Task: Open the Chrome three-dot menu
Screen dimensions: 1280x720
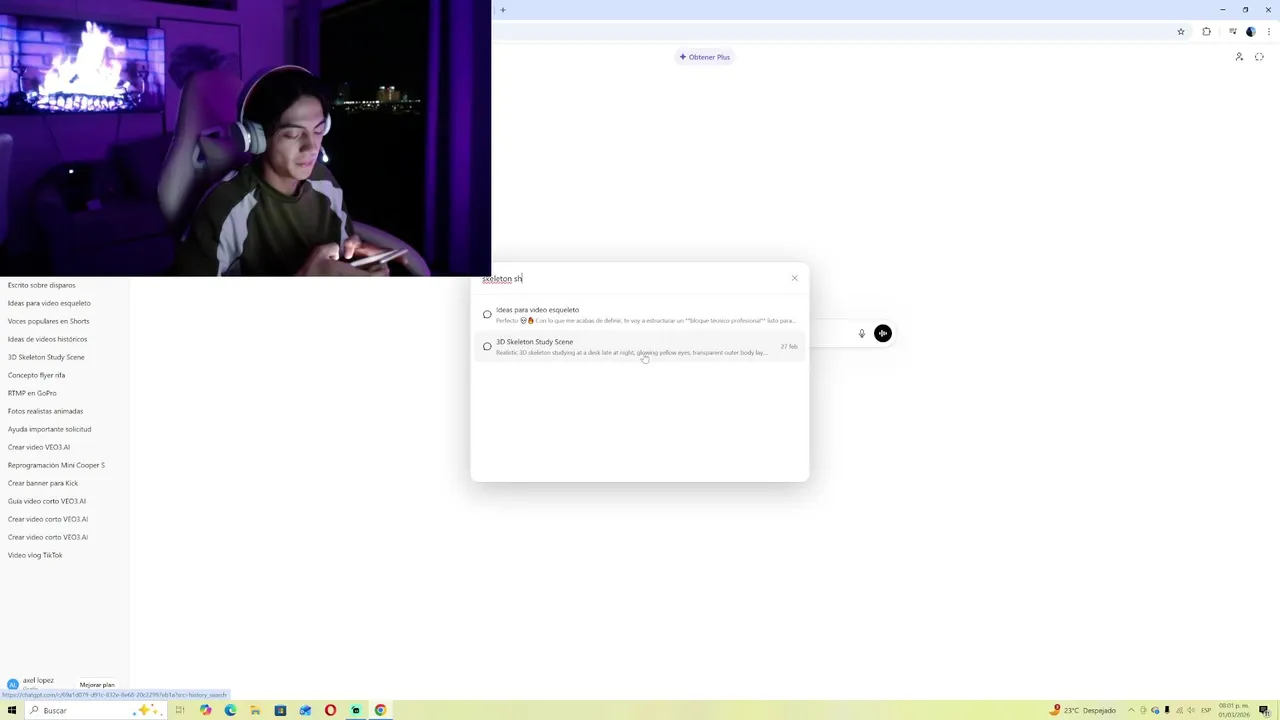Action: 1267,32
